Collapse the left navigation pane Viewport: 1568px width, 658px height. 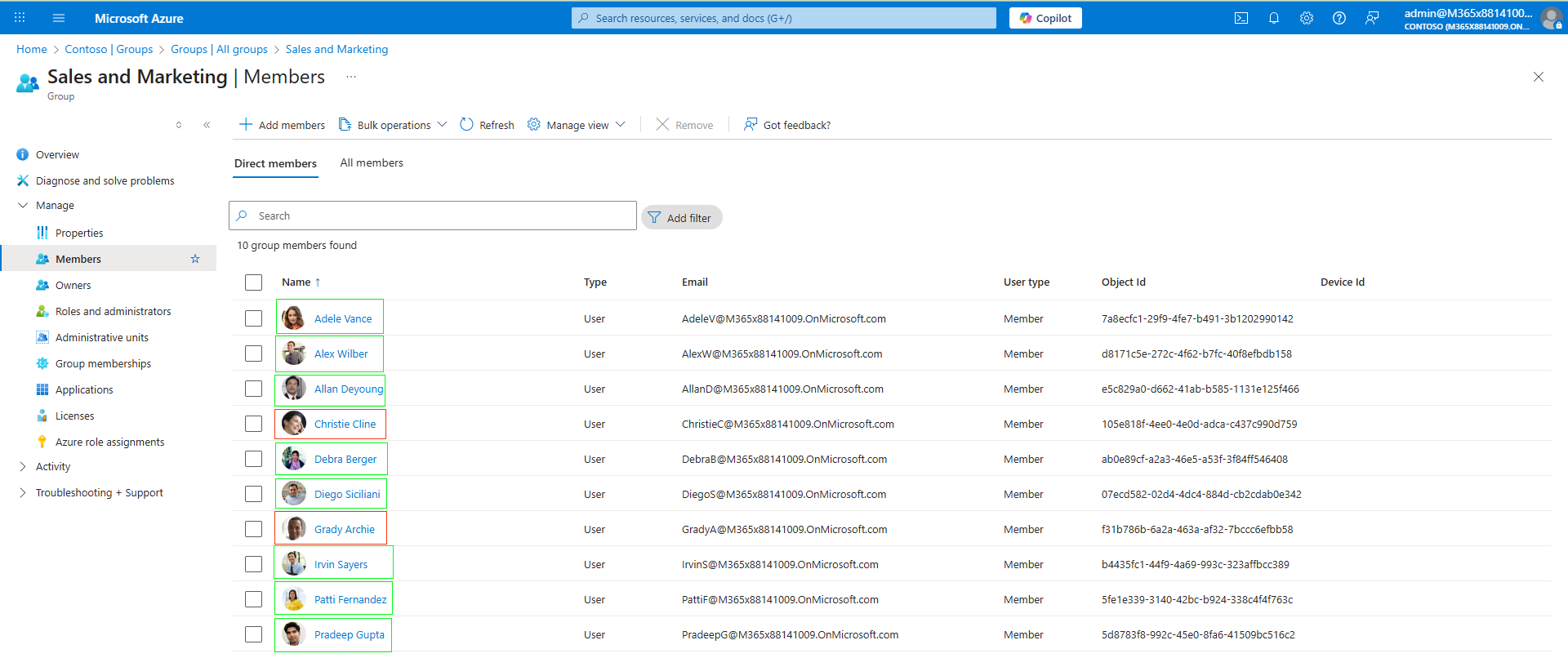(x=207, y=125)
